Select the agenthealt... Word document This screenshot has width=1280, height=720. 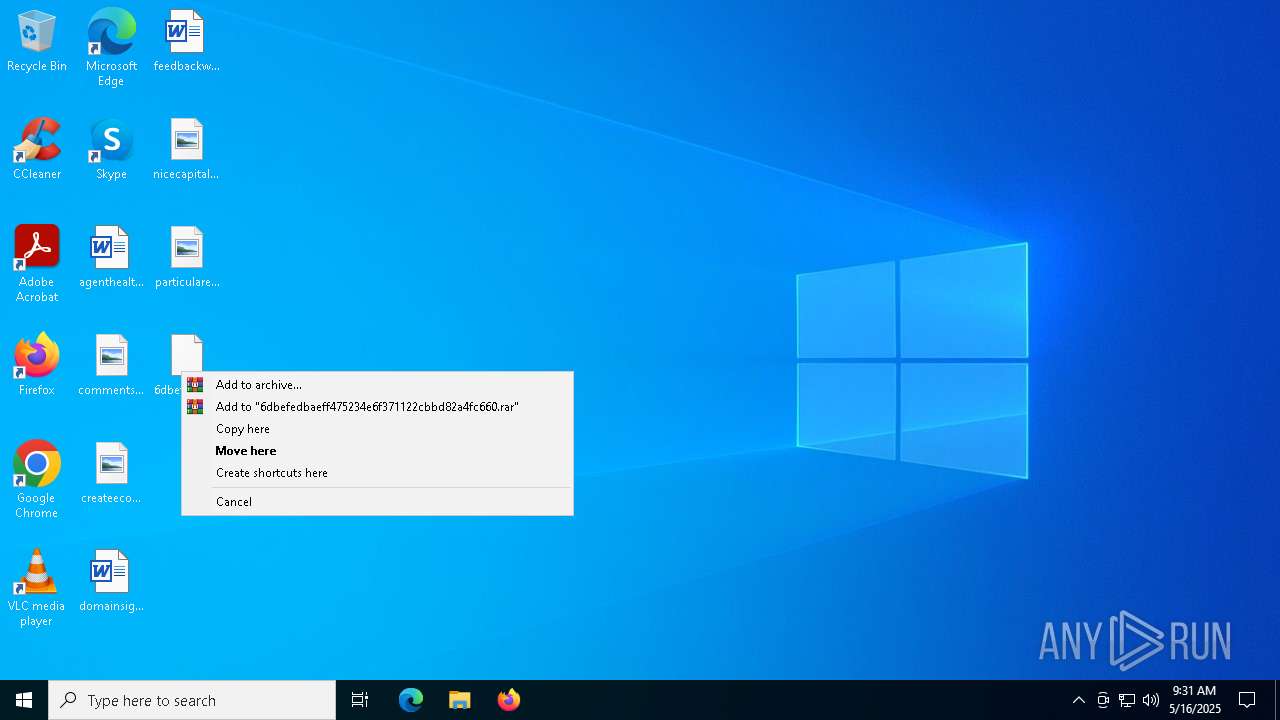point(111,258)
